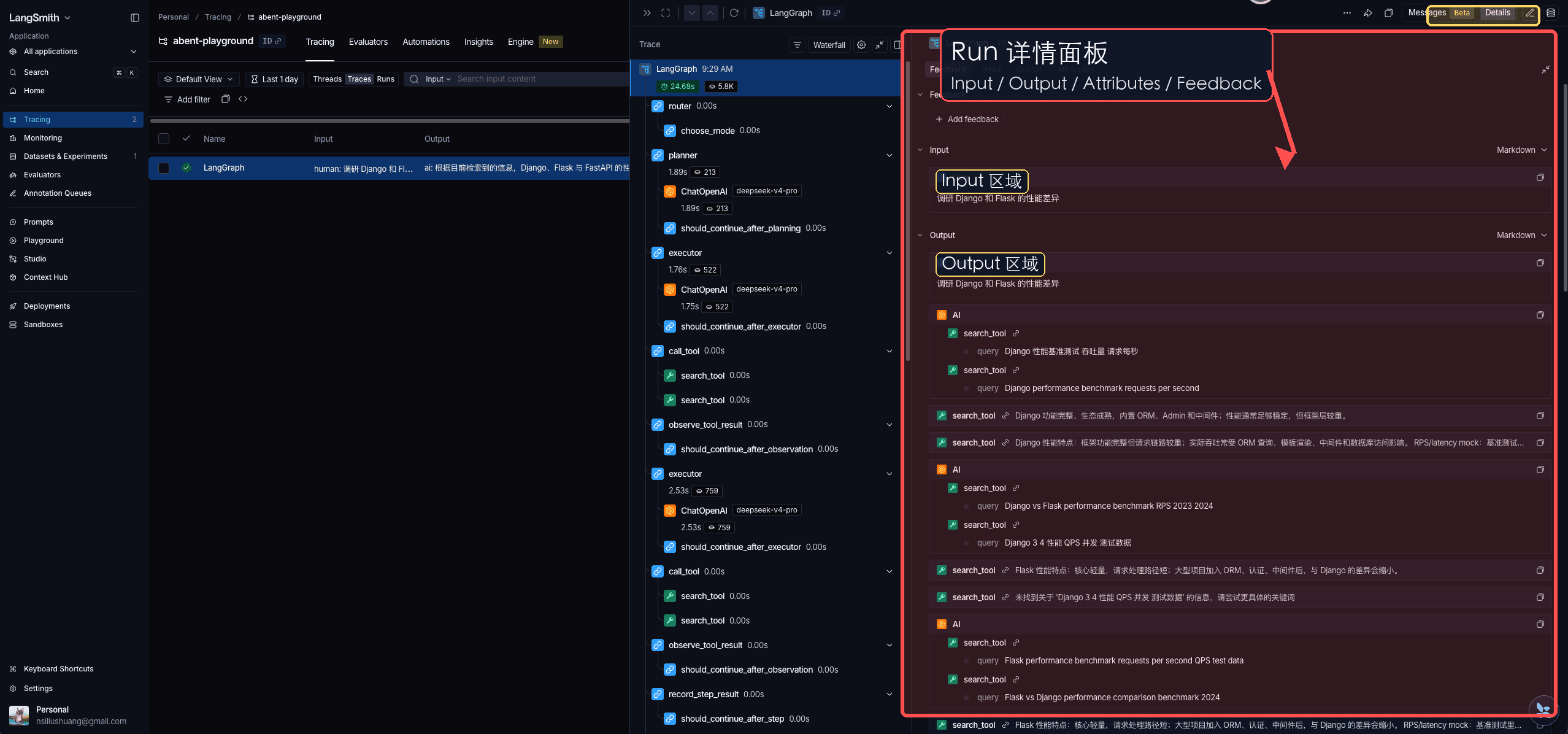
Task: Open the trace tree settings gear
Action: [861, 45]
